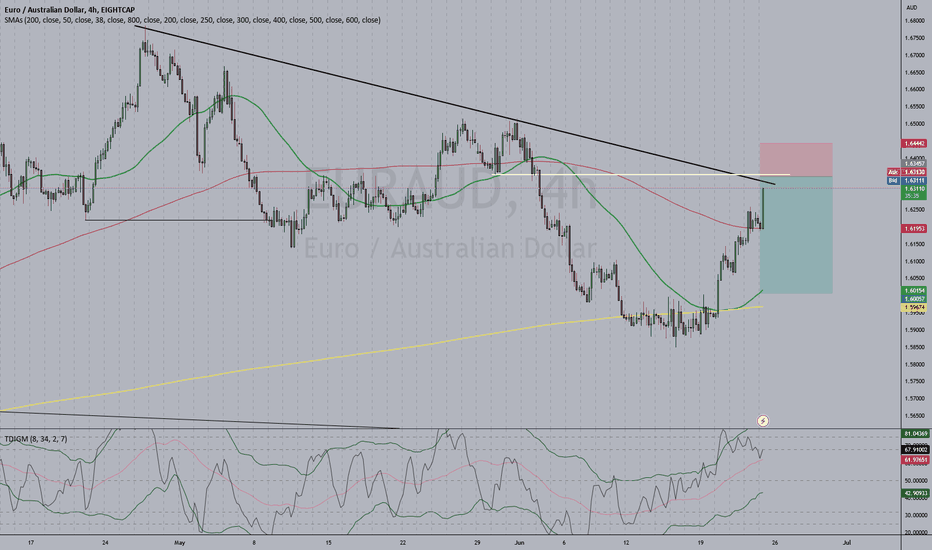Click the 61.97651 red indicator value label
The height and width of the screenshot is (550, 932).
pyautogui.click(x=915, y=460)
